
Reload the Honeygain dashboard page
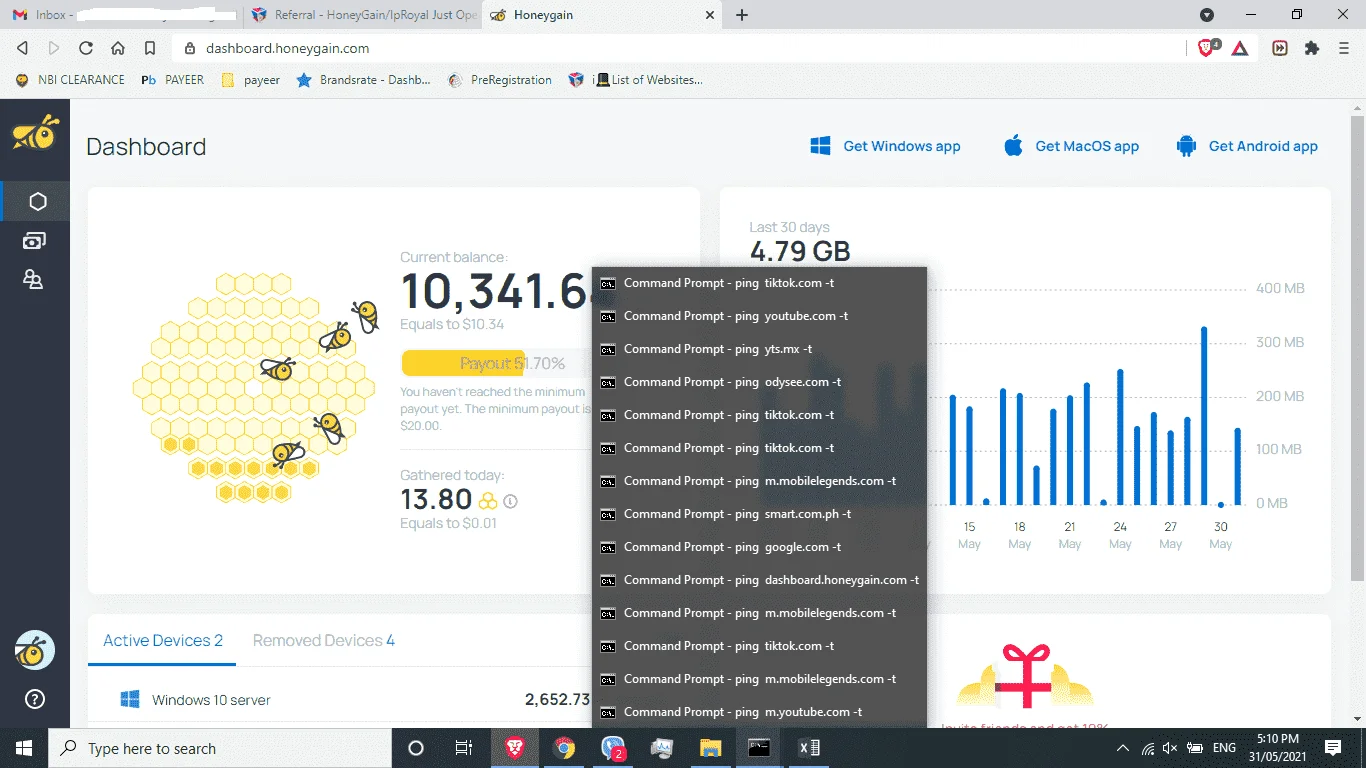pos(86,48)
